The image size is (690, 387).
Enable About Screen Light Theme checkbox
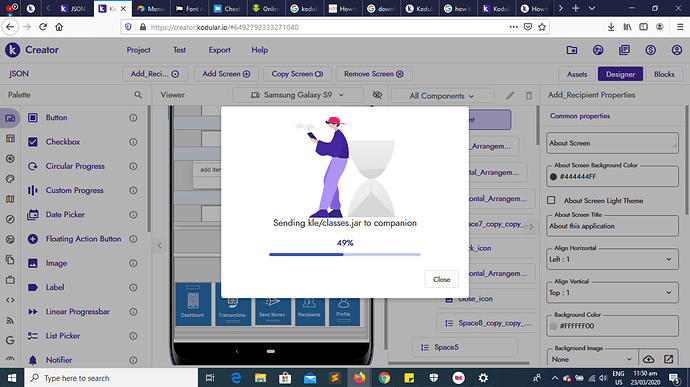pos(551,200)
